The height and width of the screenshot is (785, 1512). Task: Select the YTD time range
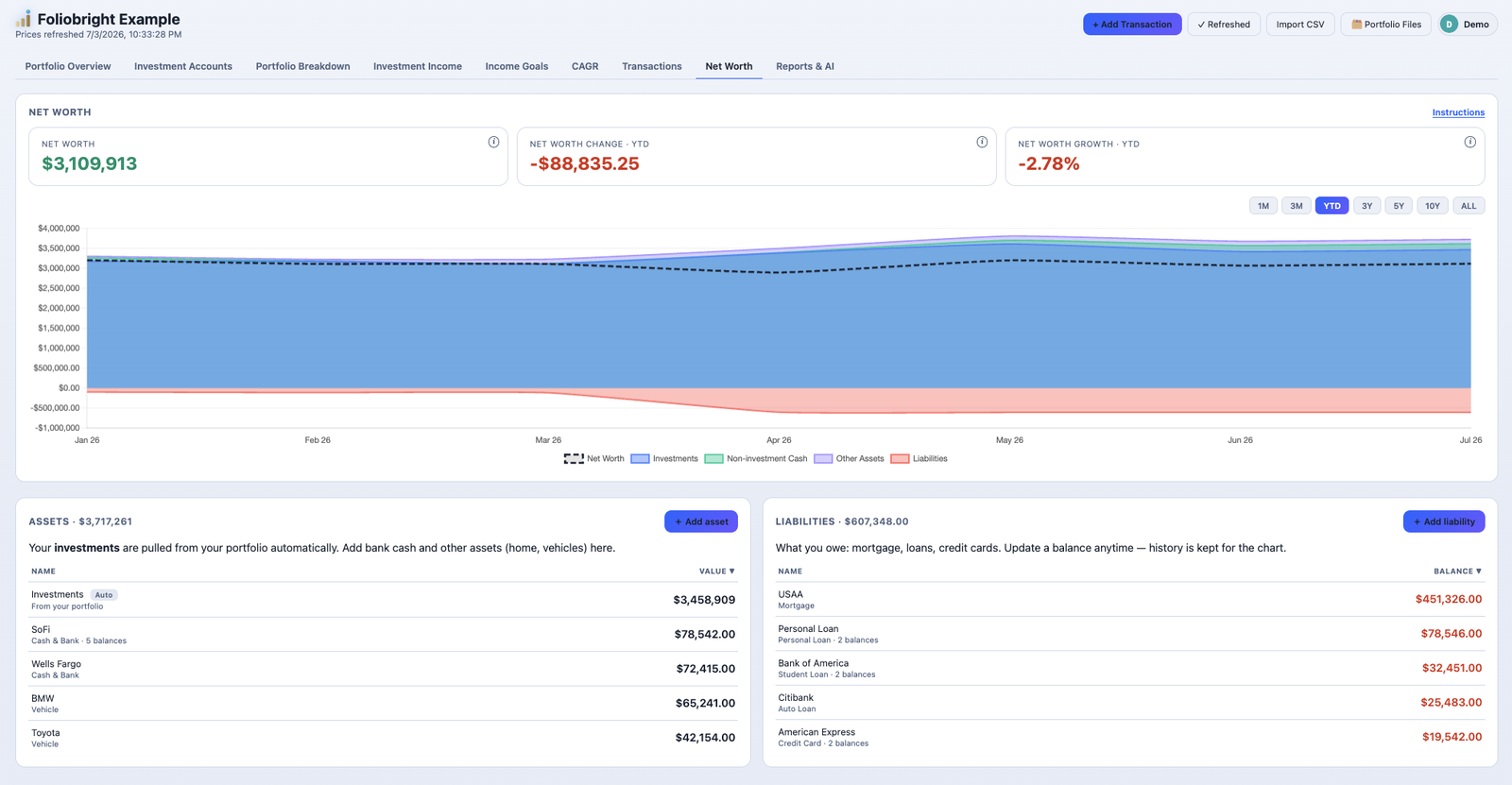coord(1332,206)
